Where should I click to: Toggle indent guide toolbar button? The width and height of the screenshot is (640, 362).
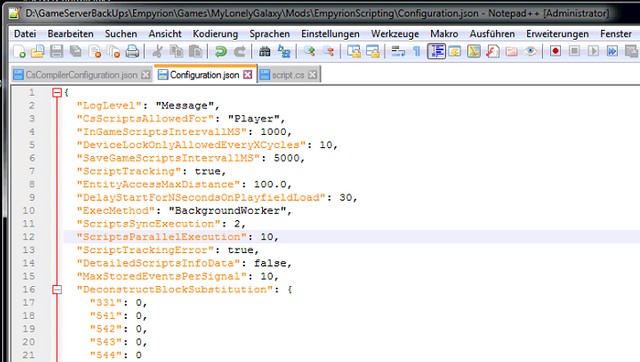coord(436,51)
